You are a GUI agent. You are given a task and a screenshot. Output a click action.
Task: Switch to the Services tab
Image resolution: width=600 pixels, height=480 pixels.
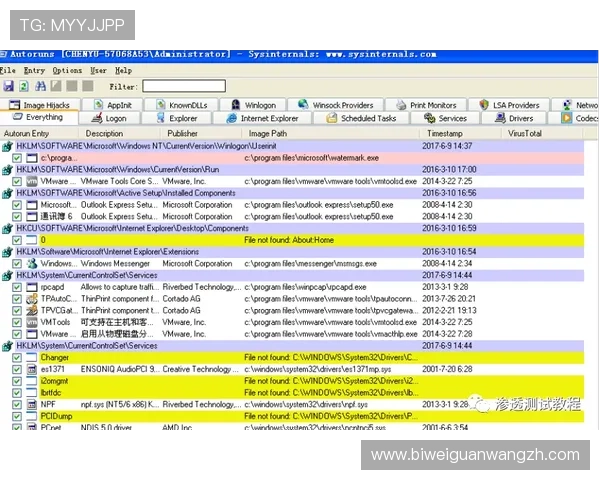click(445, 118)
